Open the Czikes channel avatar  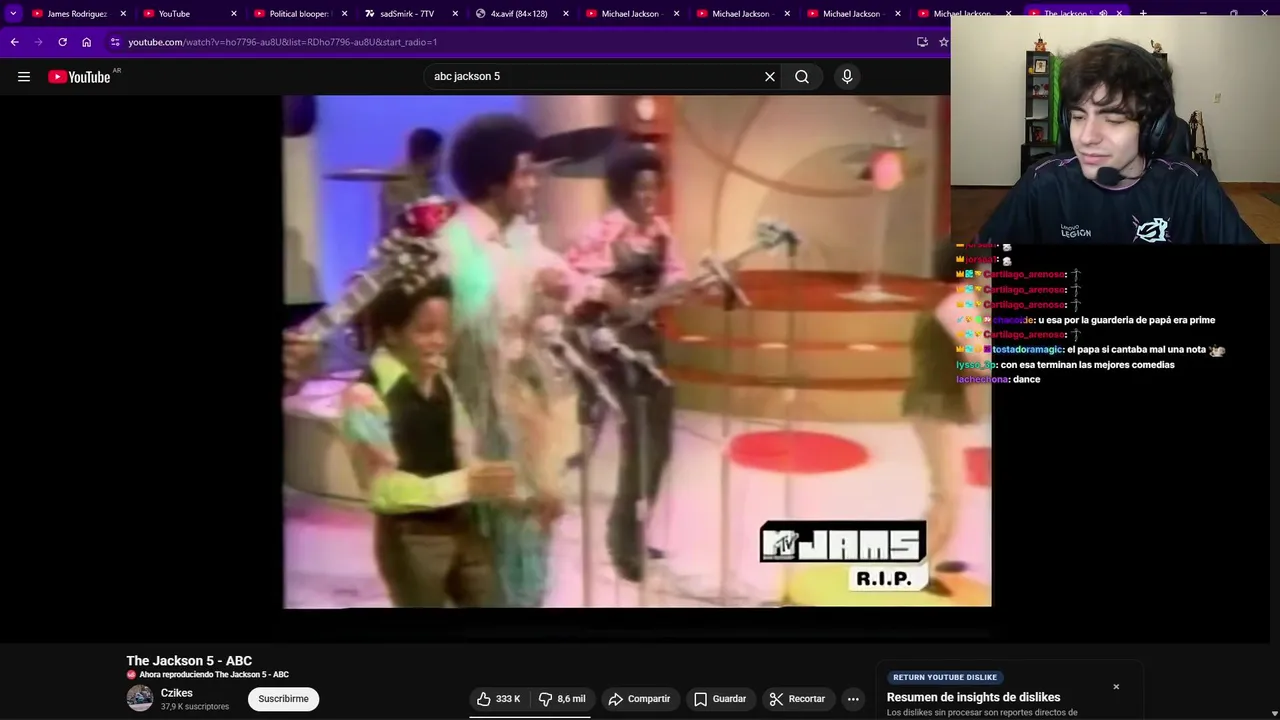pos(140,698)
